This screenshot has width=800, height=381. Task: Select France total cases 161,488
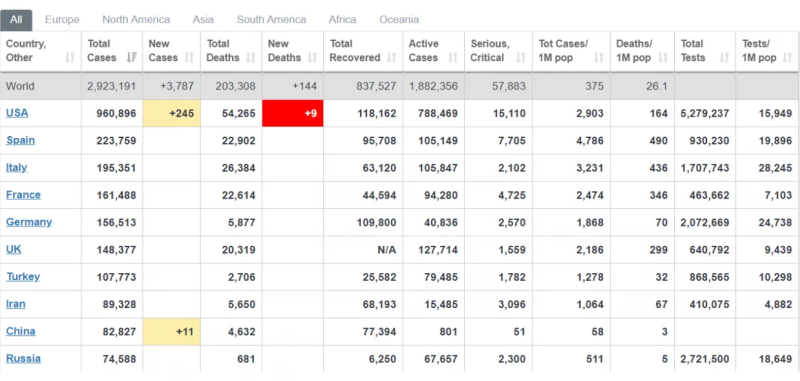[x=116, y=195]
